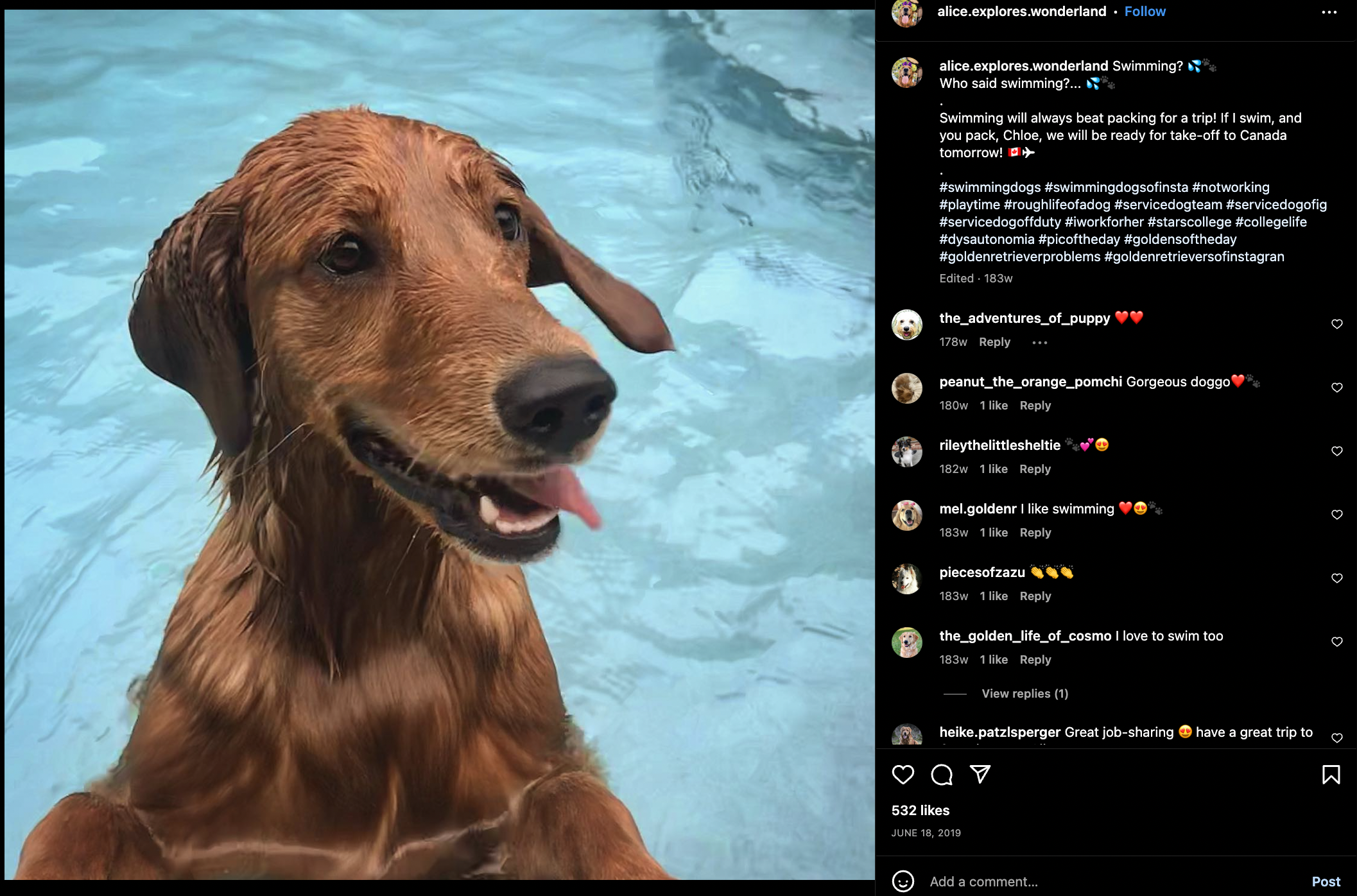Like the post with the heart icon
This screenshot has width=1357, height=896.
click(x=903, y=775)
